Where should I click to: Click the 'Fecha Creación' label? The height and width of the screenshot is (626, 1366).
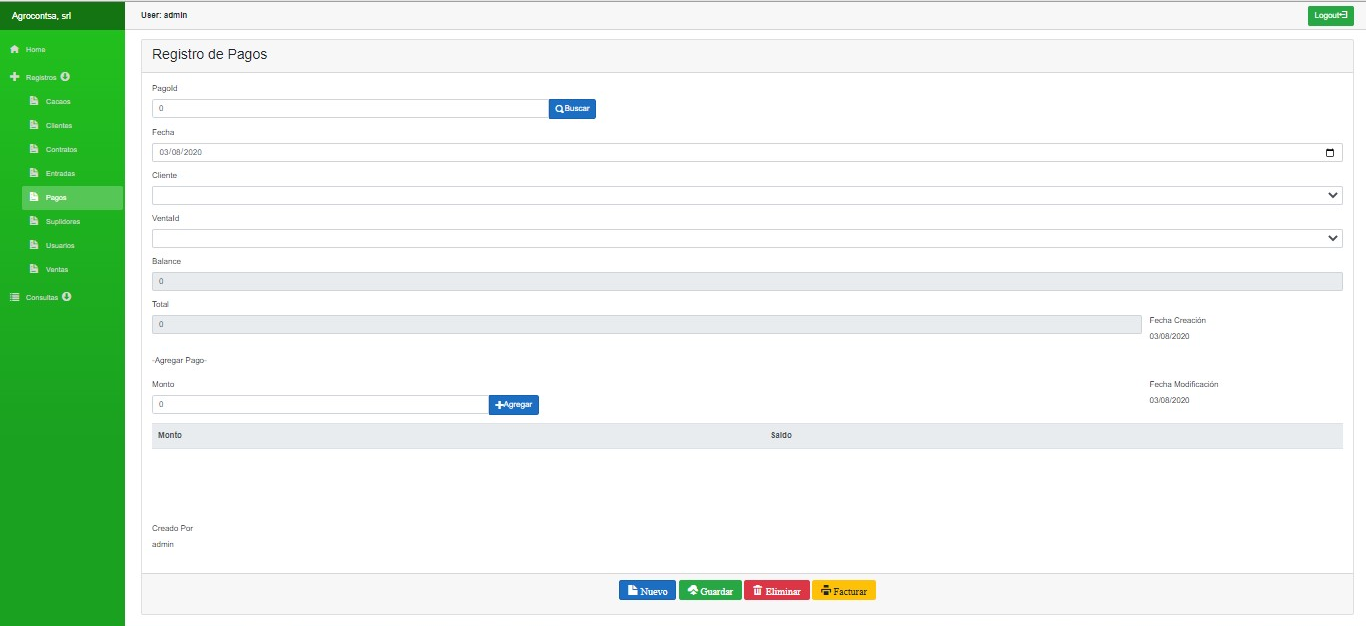[1178, 320]
